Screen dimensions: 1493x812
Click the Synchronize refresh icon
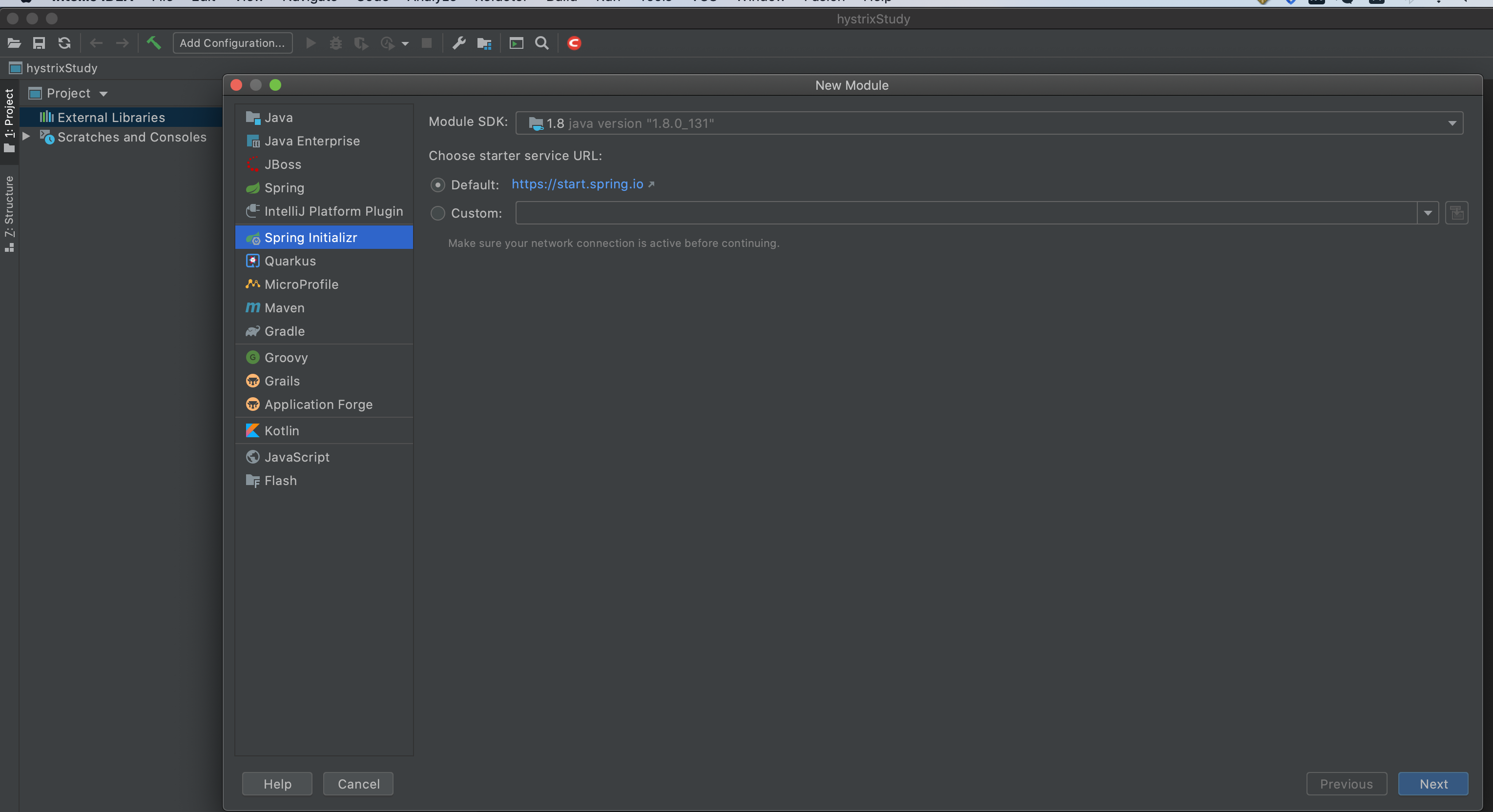tap(64, 43)
